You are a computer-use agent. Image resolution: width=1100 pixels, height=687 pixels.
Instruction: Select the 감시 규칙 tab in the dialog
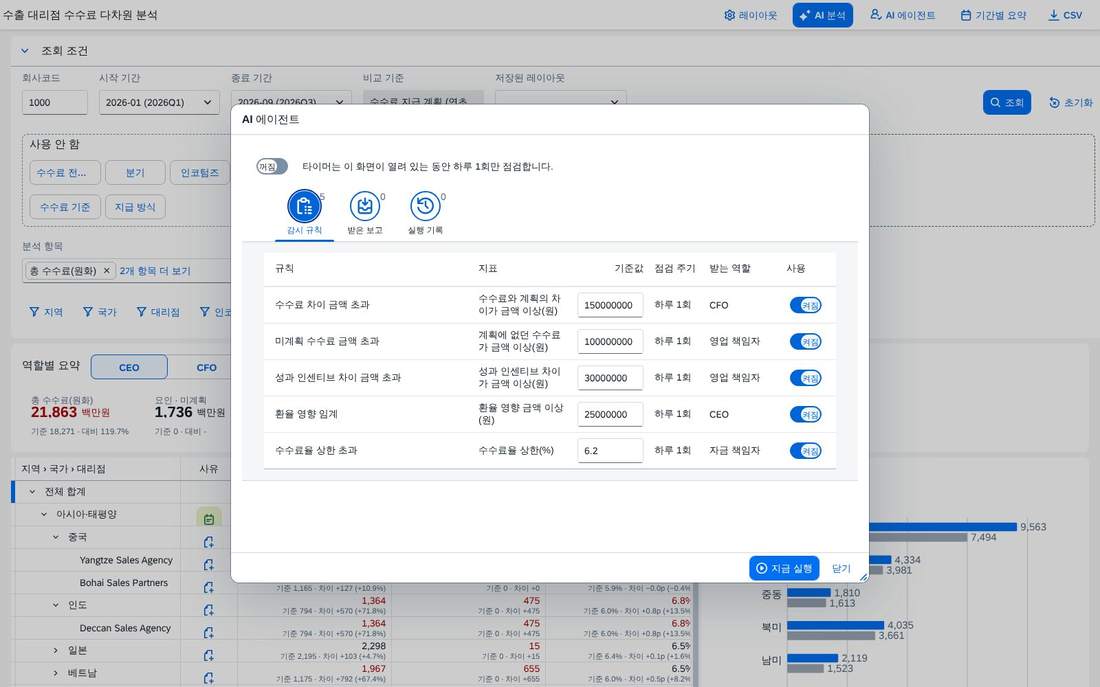click(x=304, y=213)
